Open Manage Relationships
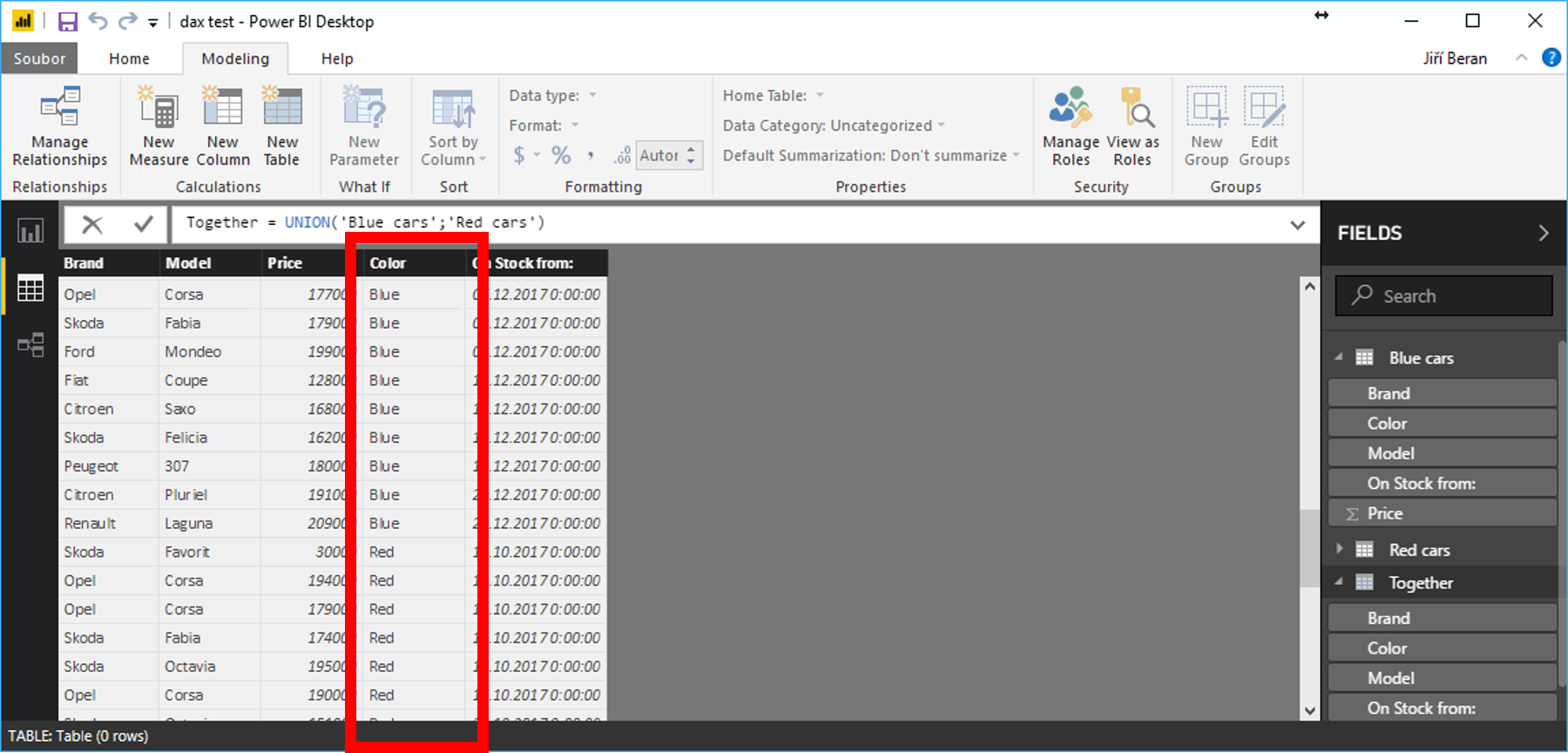The image size is (1568, 753). click(60, 126)
